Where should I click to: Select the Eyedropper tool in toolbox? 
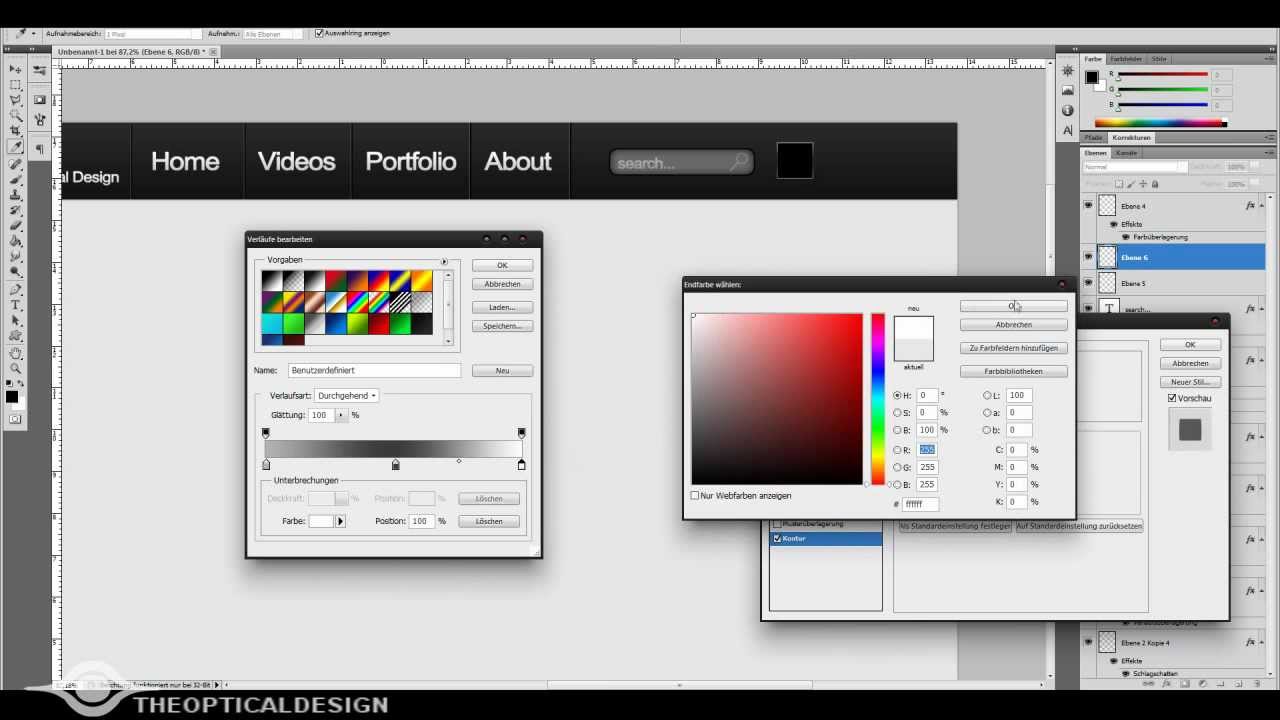coord(16,147)
